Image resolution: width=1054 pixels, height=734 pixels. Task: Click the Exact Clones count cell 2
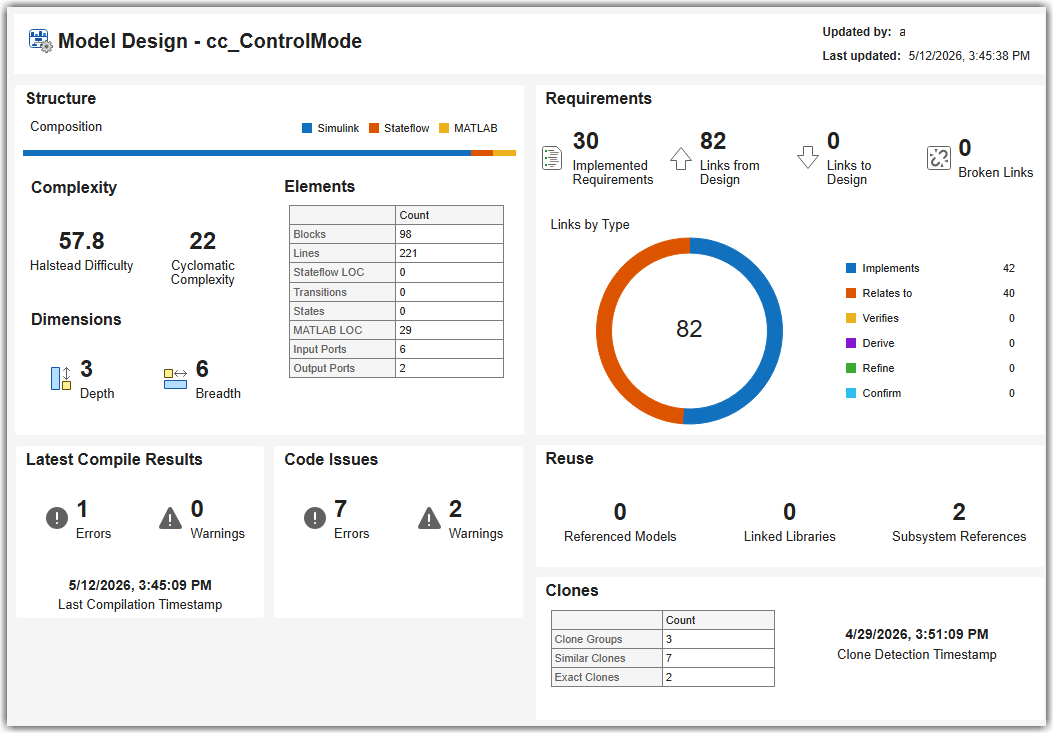tap(718, 677)
